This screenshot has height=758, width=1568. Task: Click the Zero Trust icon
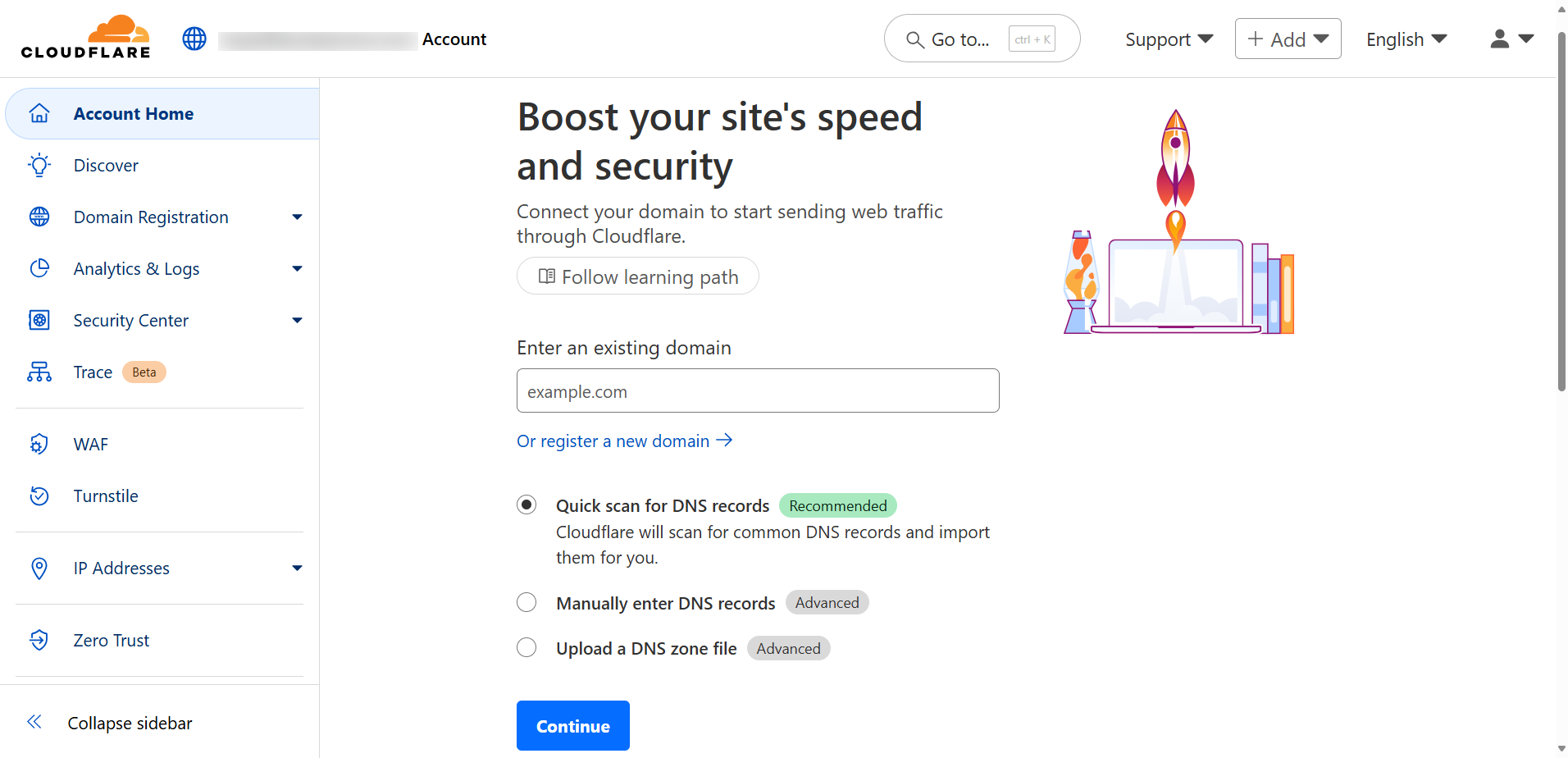[39, 641]
